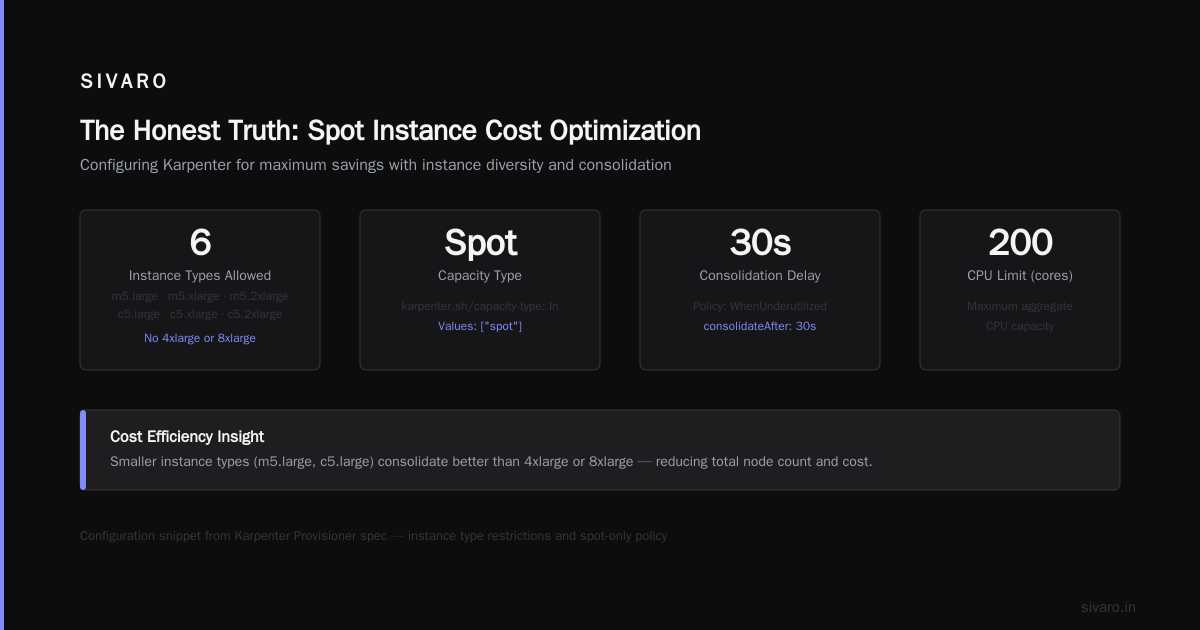Click the "Maximum aggregate" text

click(x=1020, y=306)
